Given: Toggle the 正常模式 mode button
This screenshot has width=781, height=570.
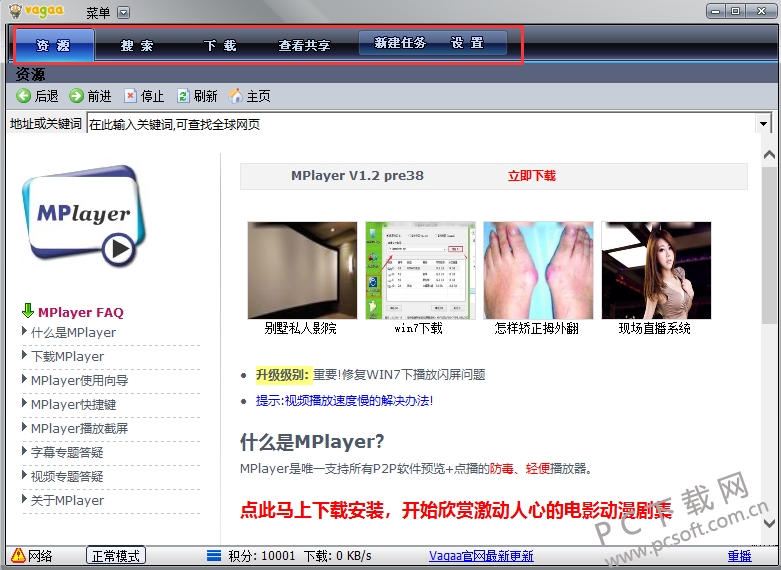Looking at the screenshot, I should click(x=116, y=556).
